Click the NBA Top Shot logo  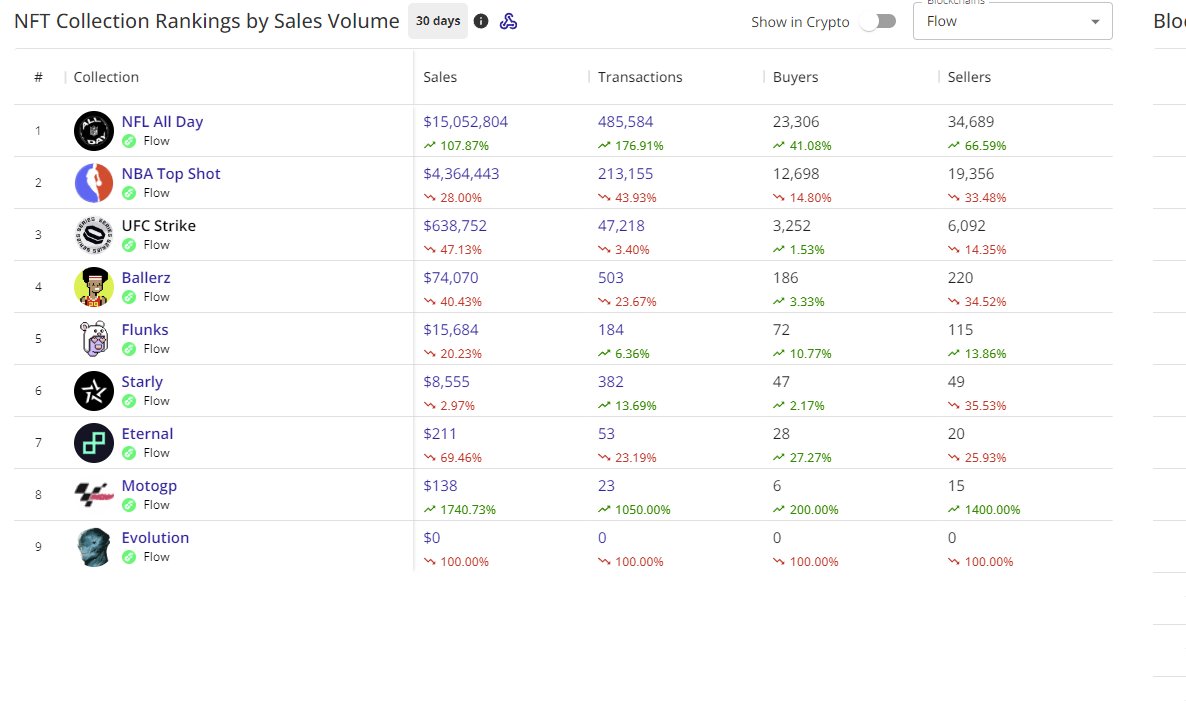[x=94, y=183]
